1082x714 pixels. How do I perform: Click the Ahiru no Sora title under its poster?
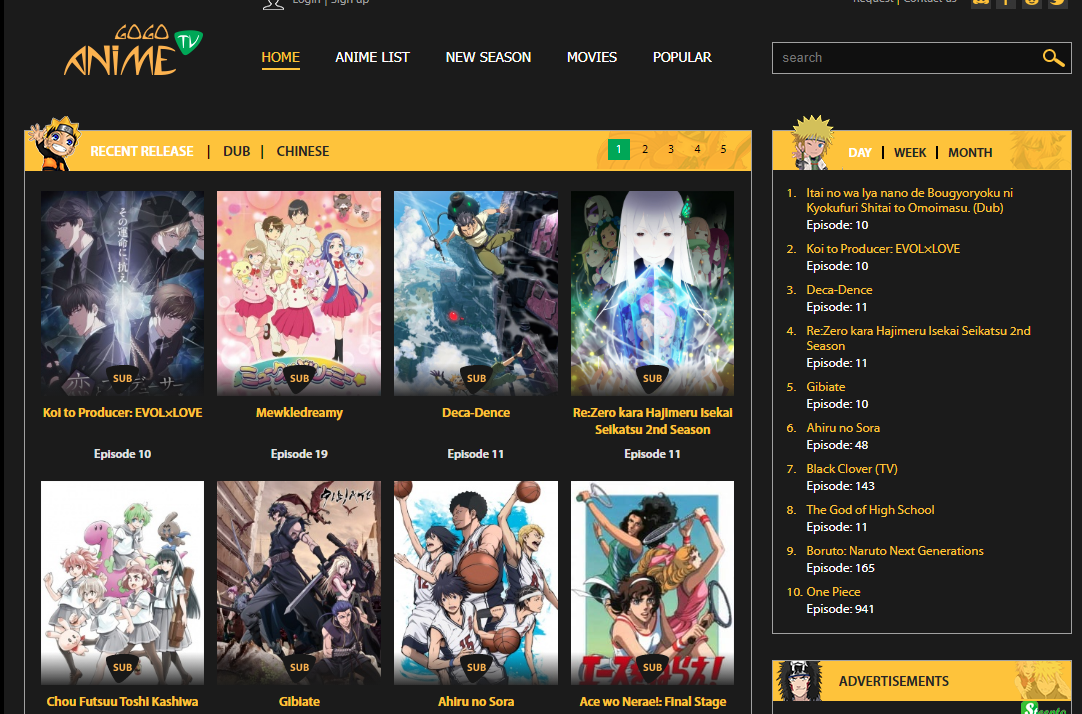[476, 702]
